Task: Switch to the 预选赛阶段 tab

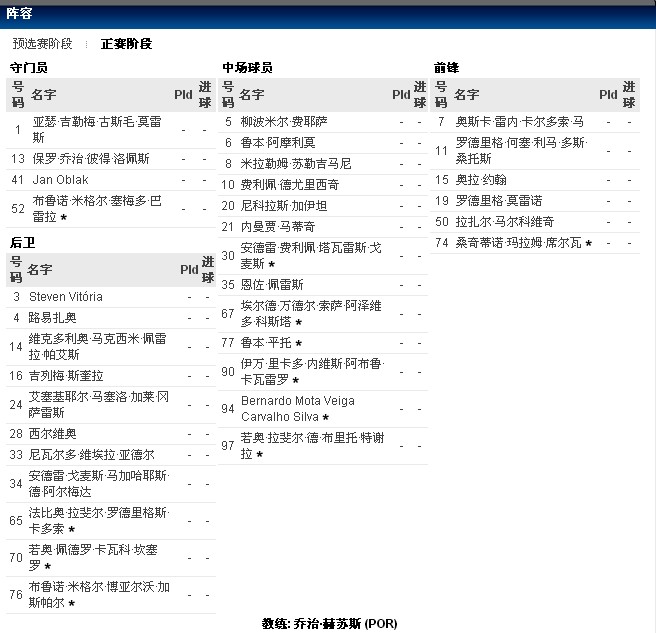Action: tap(42, 44)
